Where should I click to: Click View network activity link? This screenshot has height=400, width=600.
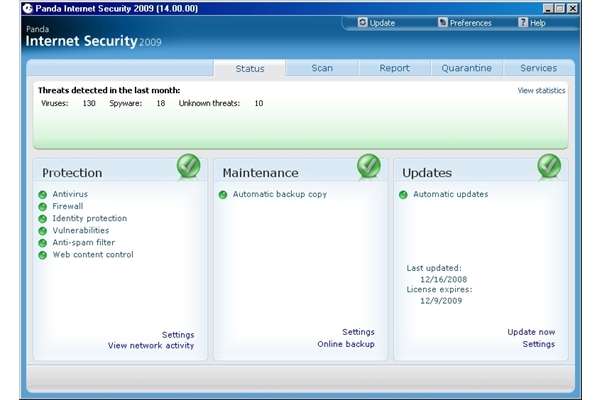click(151, 346)
